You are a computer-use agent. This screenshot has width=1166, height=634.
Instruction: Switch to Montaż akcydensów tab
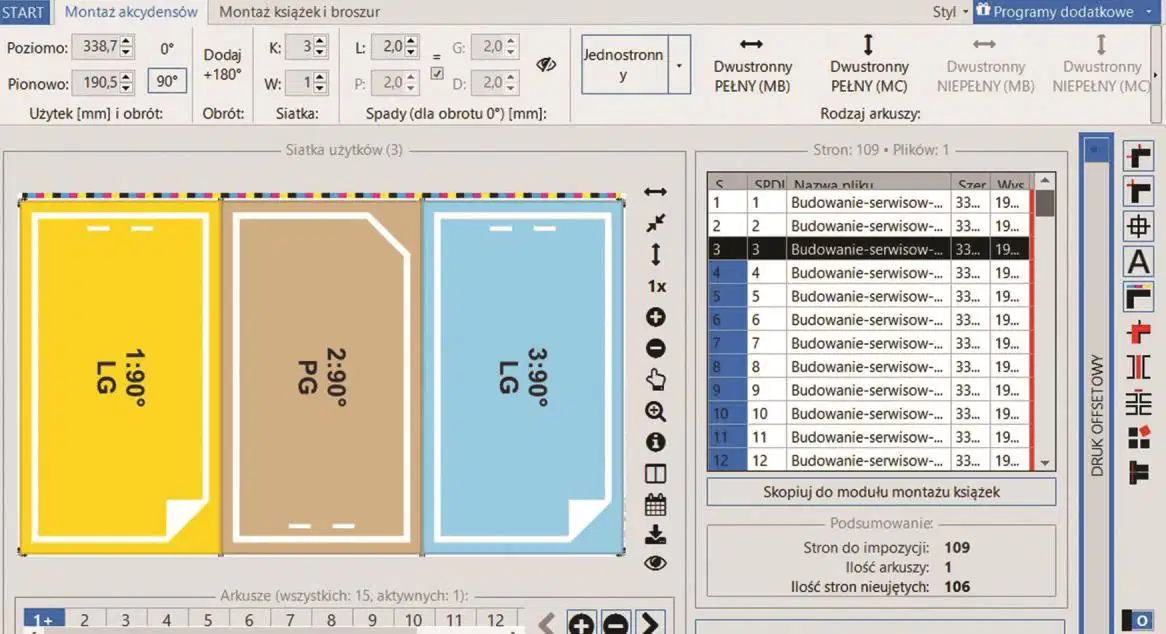coord(131,12)
